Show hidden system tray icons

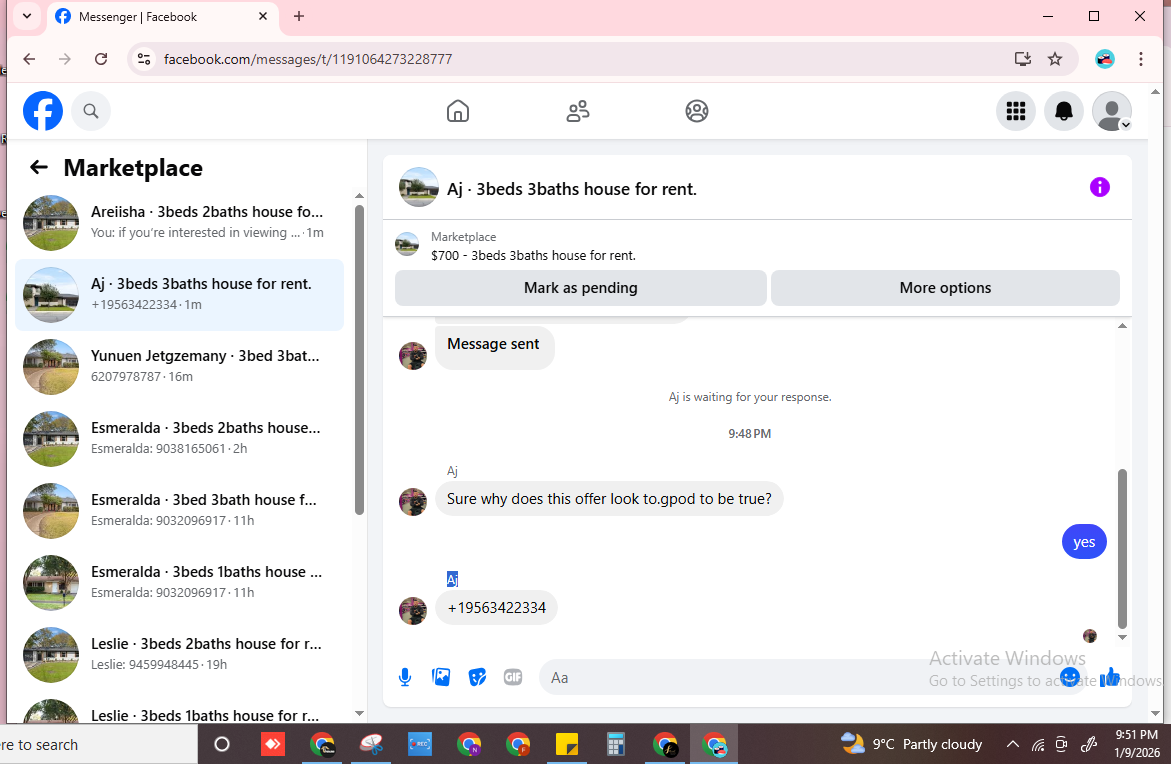pos(1013,745)
